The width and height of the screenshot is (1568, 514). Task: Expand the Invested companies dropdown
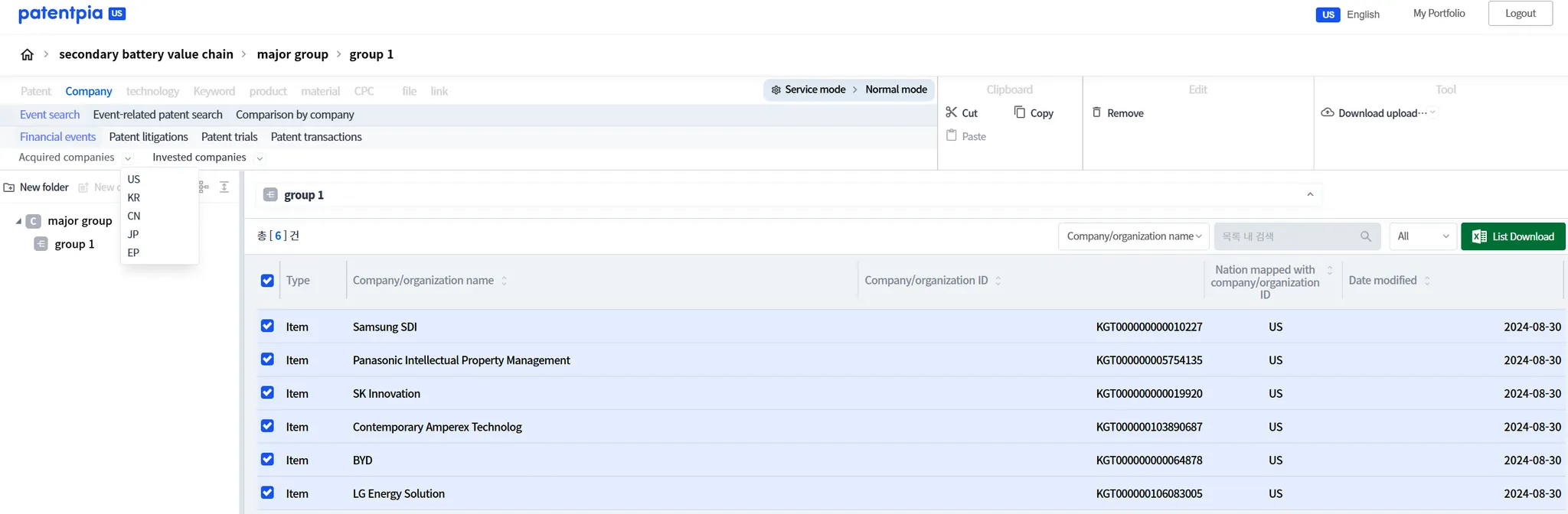coord(260,158)
